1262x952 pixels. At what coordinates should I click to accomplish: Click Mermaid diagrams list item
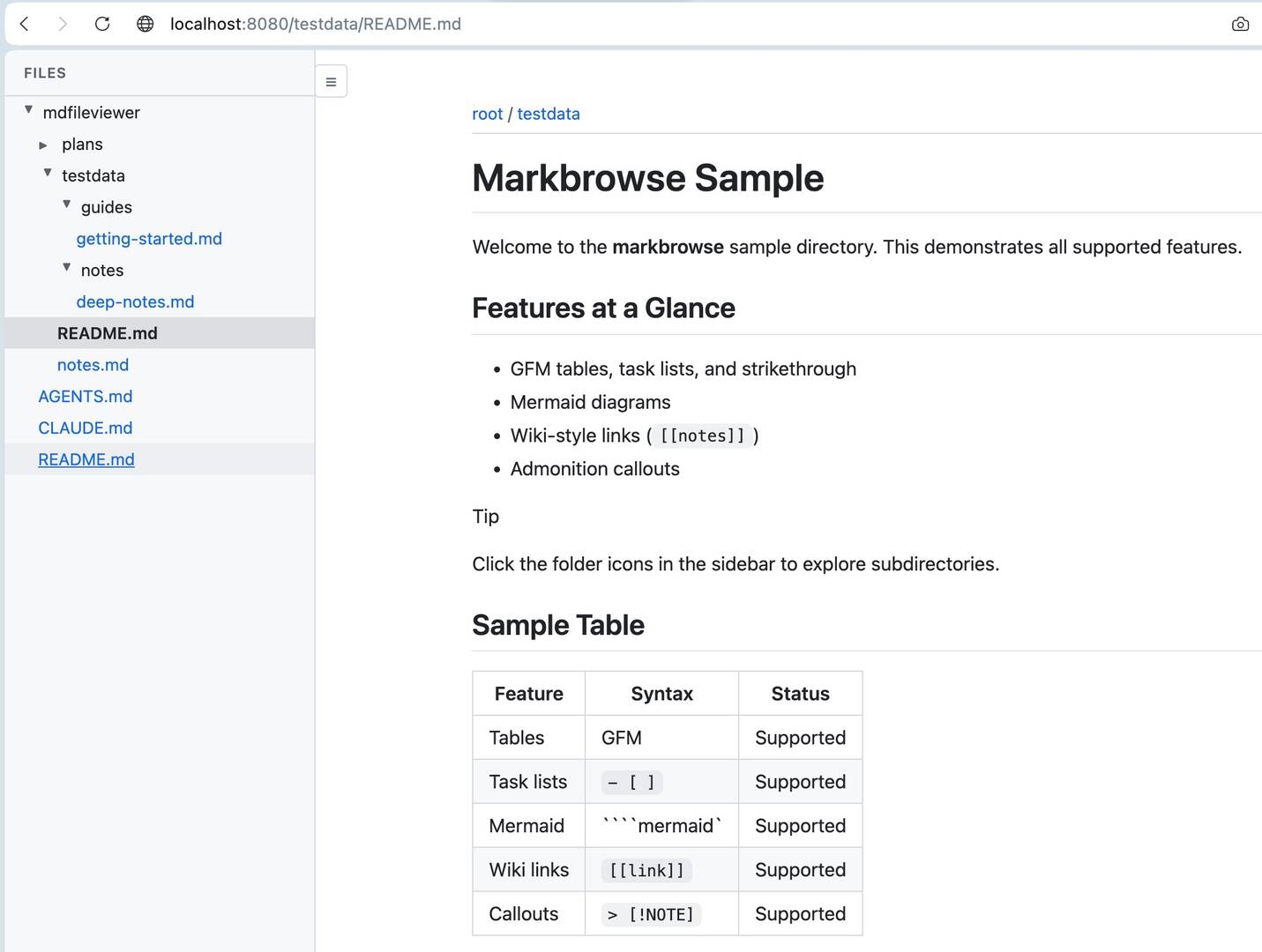click(590, 402)
